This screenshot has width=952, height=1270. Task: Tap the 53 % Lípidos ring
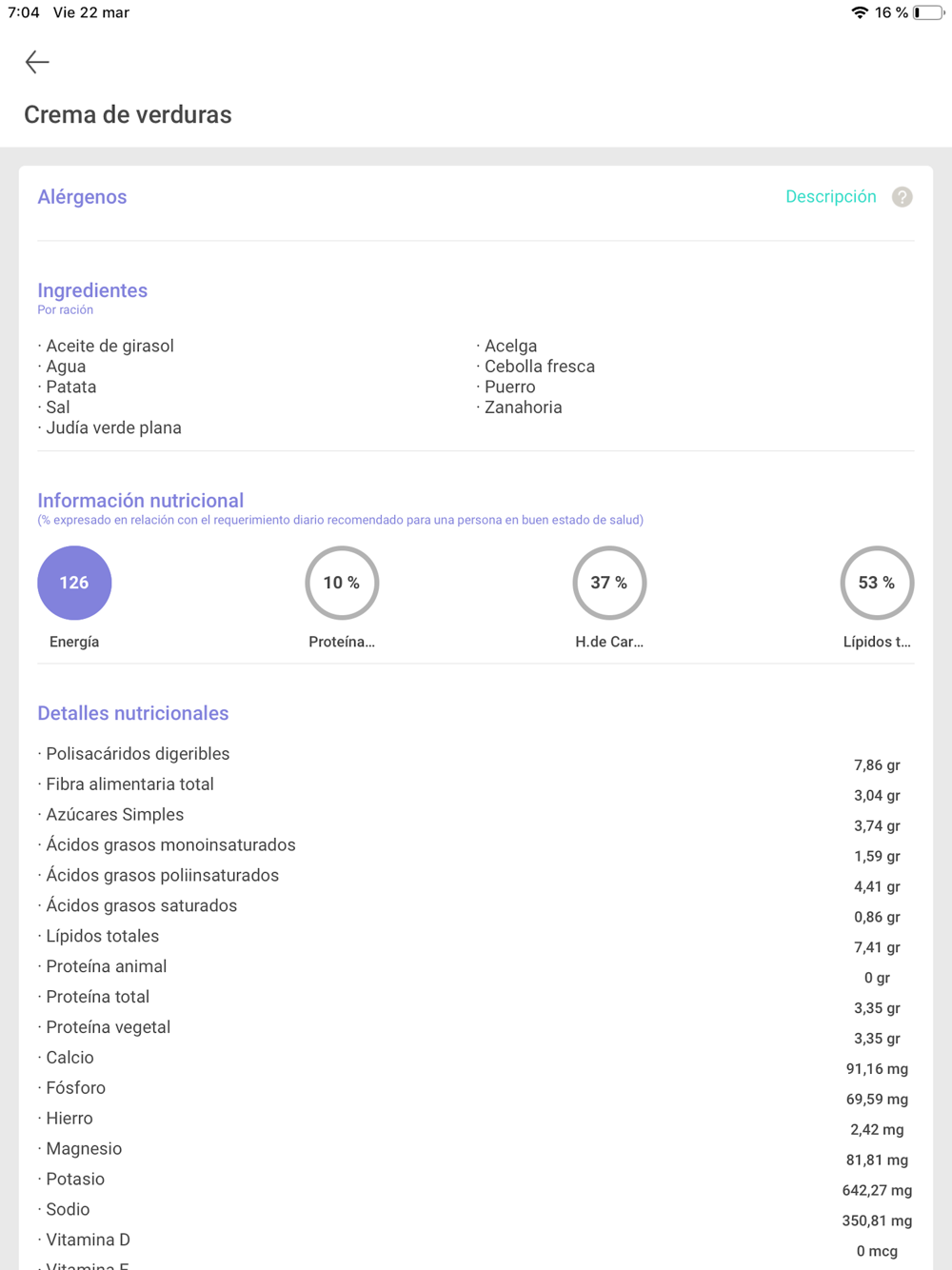876,583
